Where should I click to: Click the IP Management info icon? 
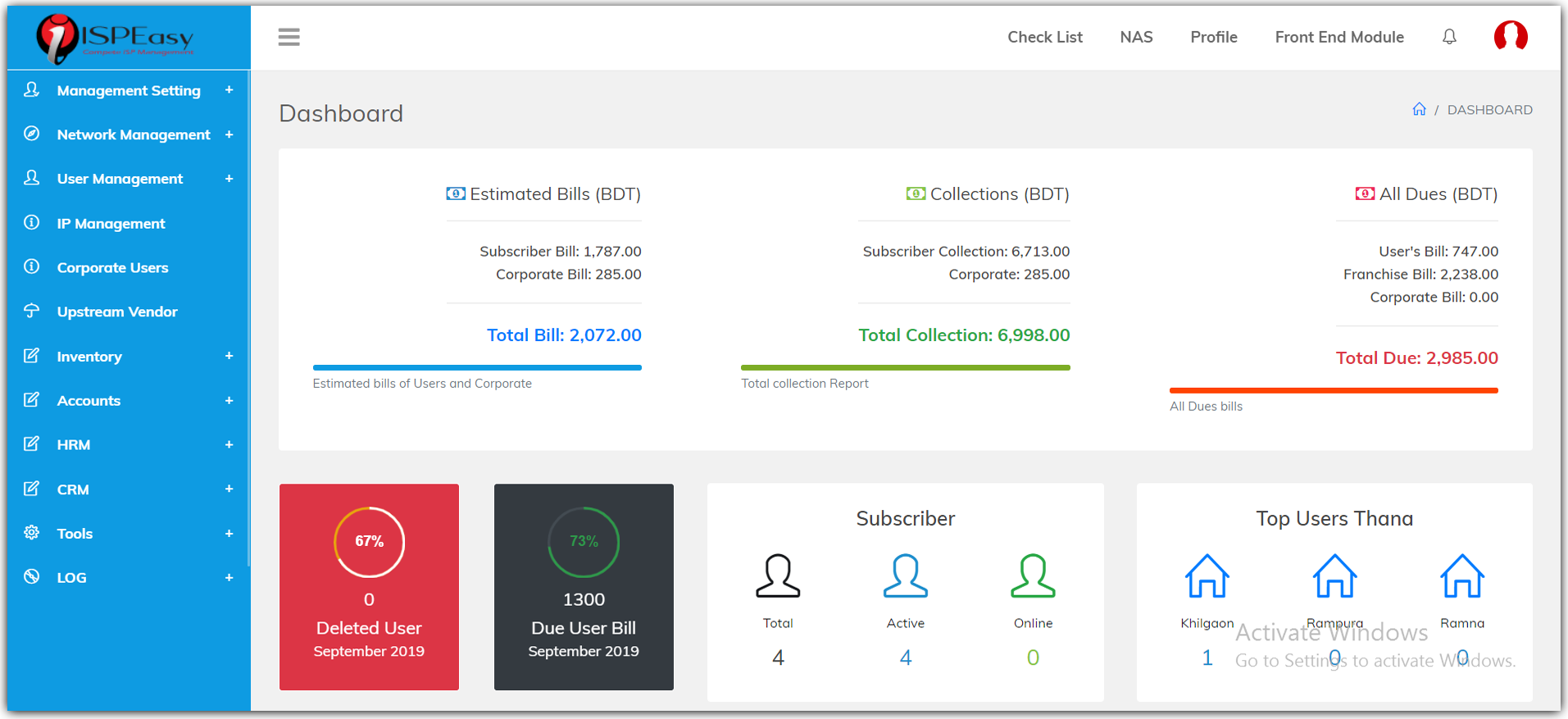coord(32,222)
